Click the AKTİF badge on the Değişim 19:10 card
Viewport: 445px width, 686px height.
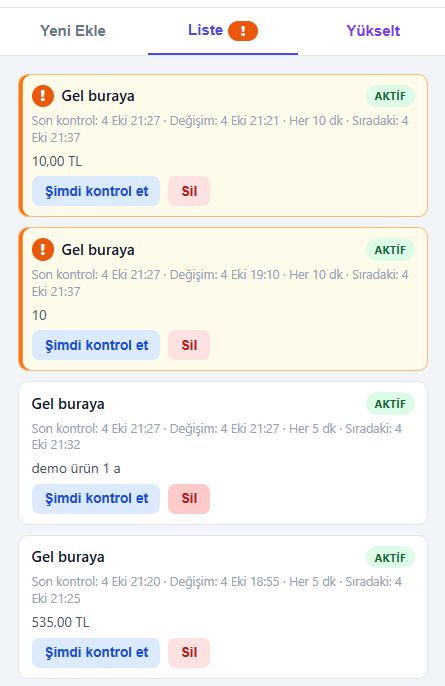390,250
